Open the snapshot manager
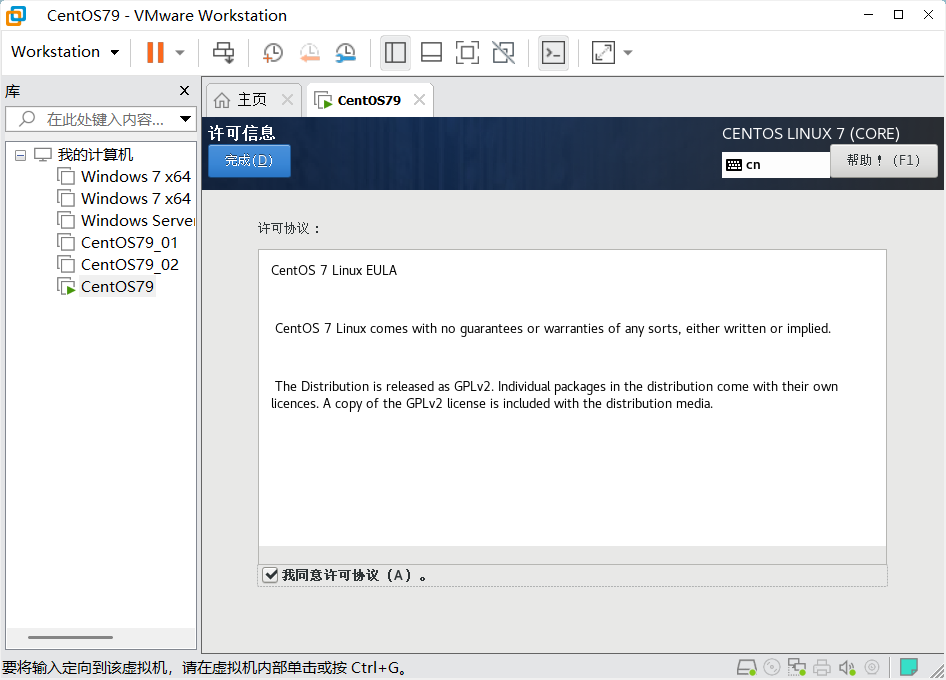The image size is (946, 680). (346, 52)
